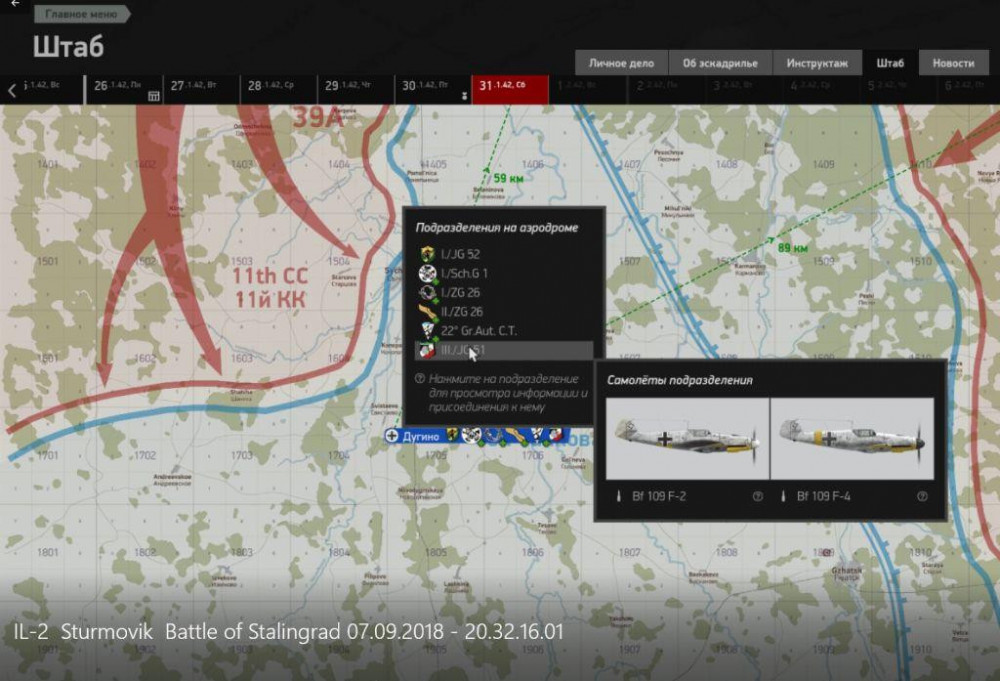The width and height of the screenshot is (1000, 681).
Task: Click help icon next to Bf 109 F-4
Action: click(x=922, y=496)
